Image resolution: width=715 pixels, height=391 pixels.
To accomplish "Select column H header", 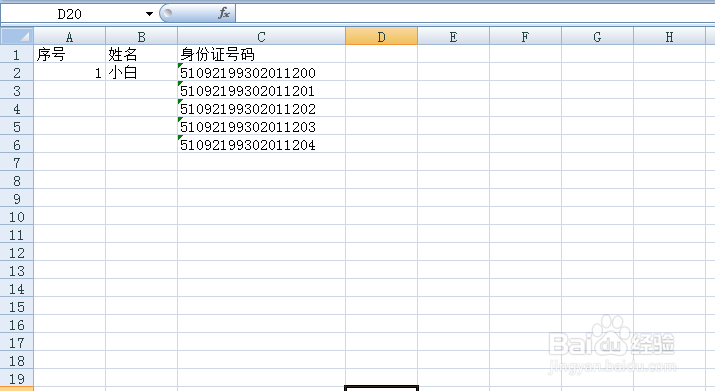I will [x=669, y=36].
